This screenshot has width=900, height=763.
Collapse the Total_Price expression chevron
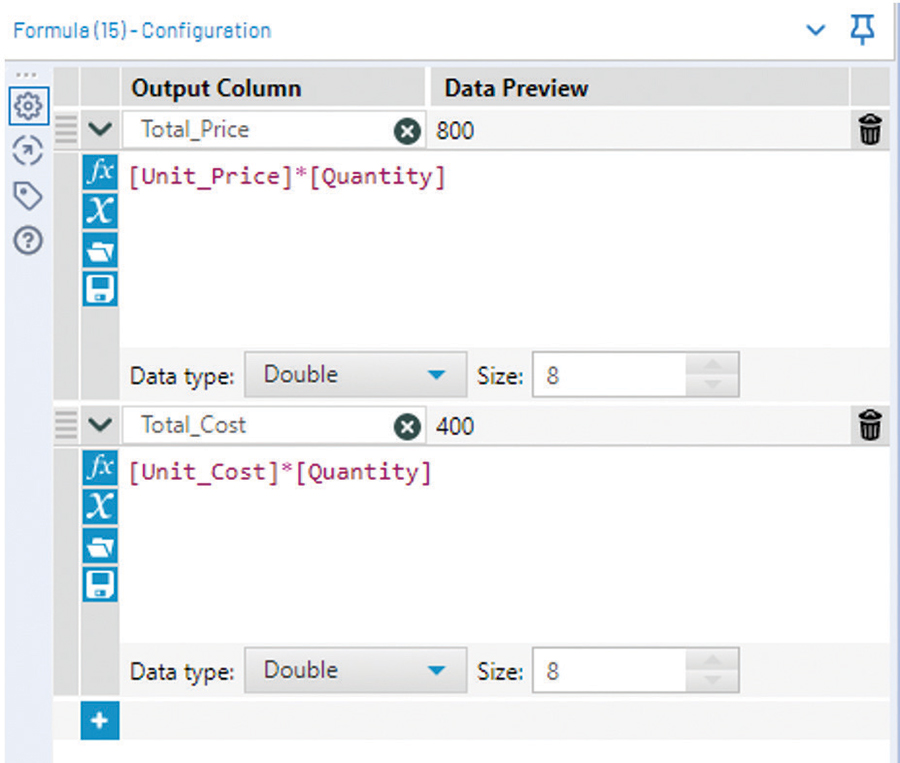[x=100, y=130]
